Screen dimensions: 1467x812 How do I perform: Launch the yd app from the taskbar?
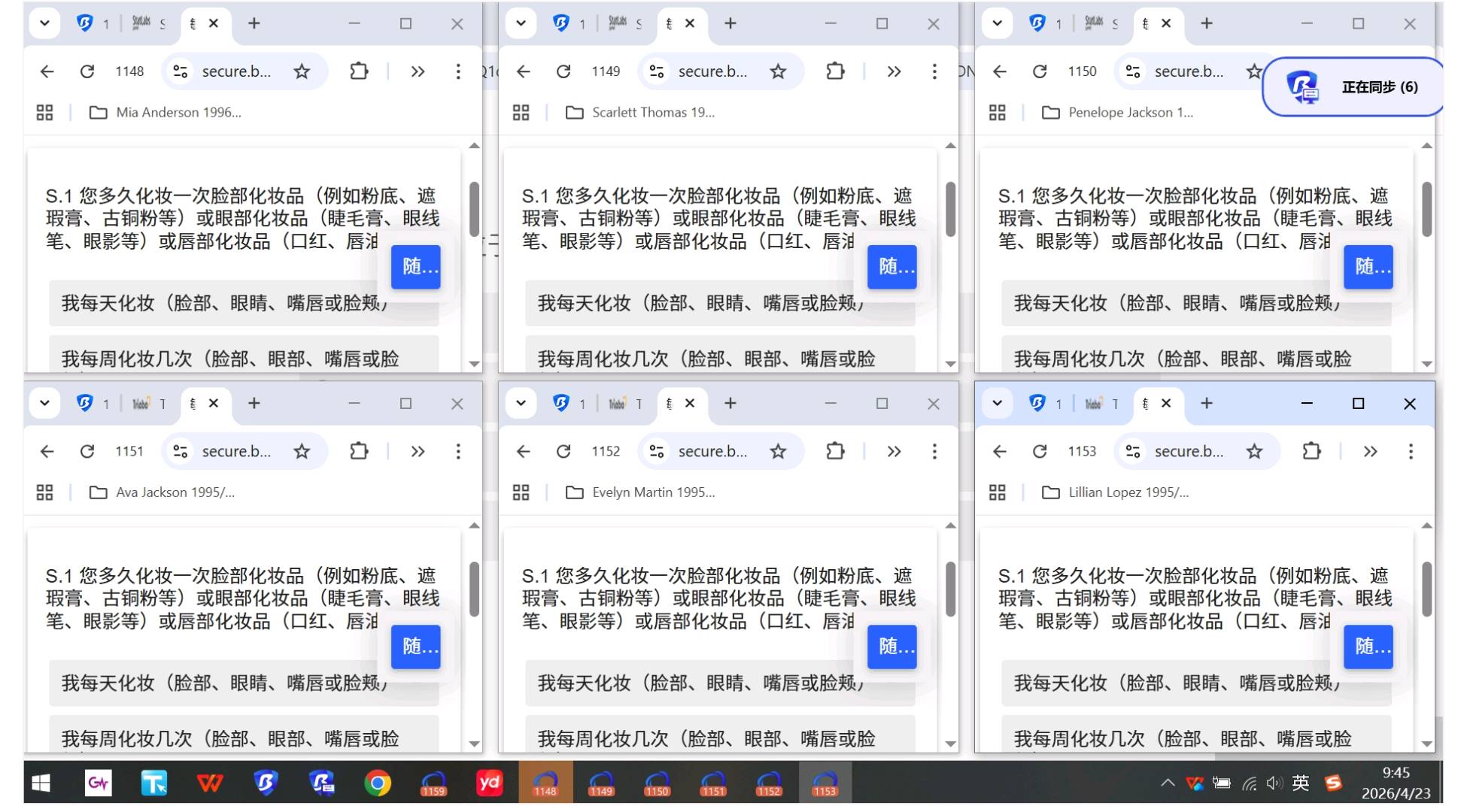tap(491, 783)
